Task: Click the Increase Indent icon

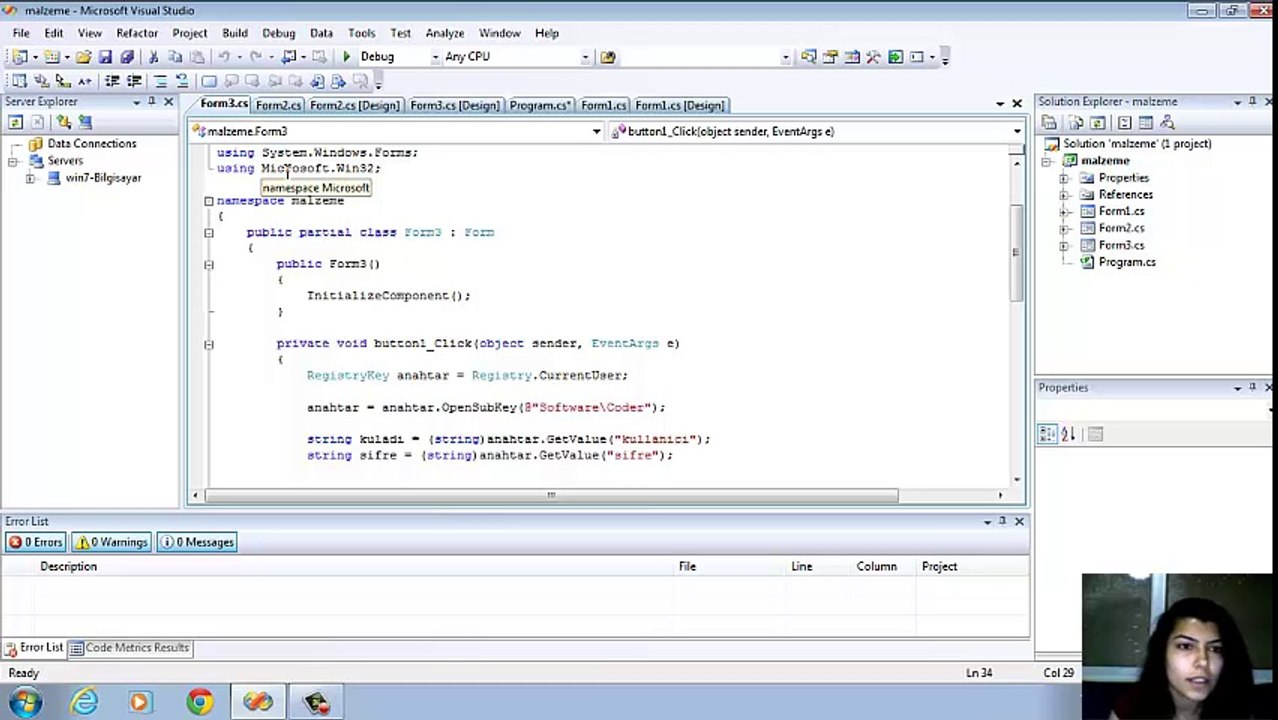Action: click(x=134, y=81)
